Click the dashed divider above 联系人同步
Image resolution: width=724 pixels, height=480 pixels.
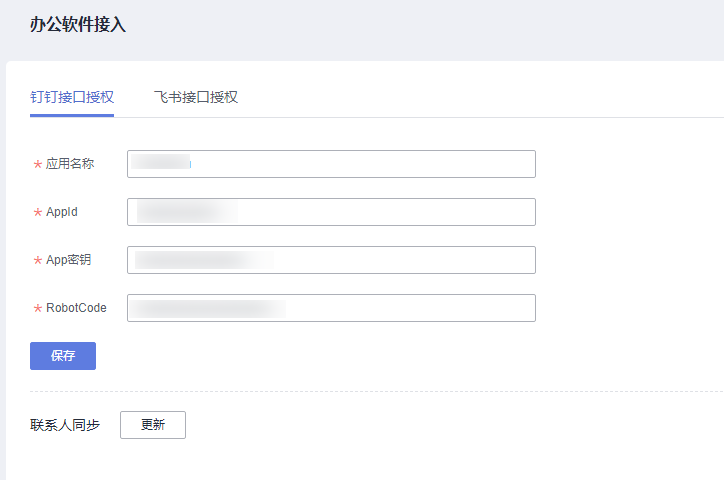tap(377, 391)
